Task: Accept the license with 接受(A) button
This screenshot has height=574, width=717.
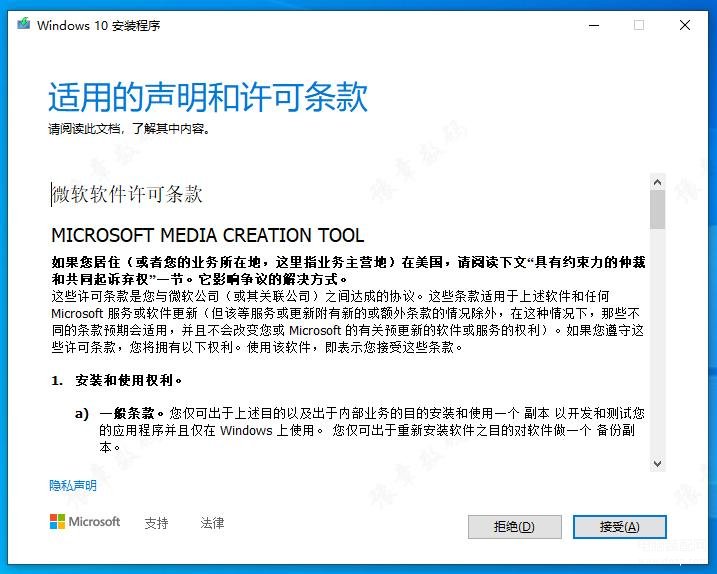Action: click(x=619, y=527)
